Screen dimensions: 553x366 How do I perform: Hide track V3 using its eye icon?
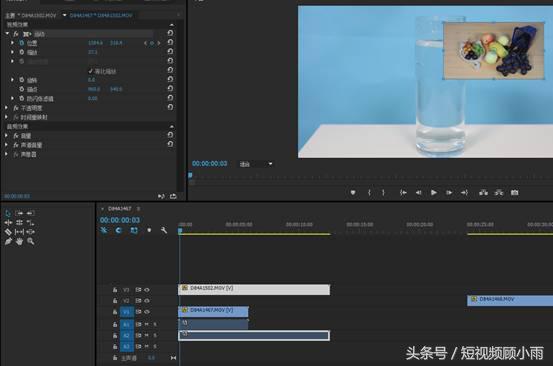[147, 290]
